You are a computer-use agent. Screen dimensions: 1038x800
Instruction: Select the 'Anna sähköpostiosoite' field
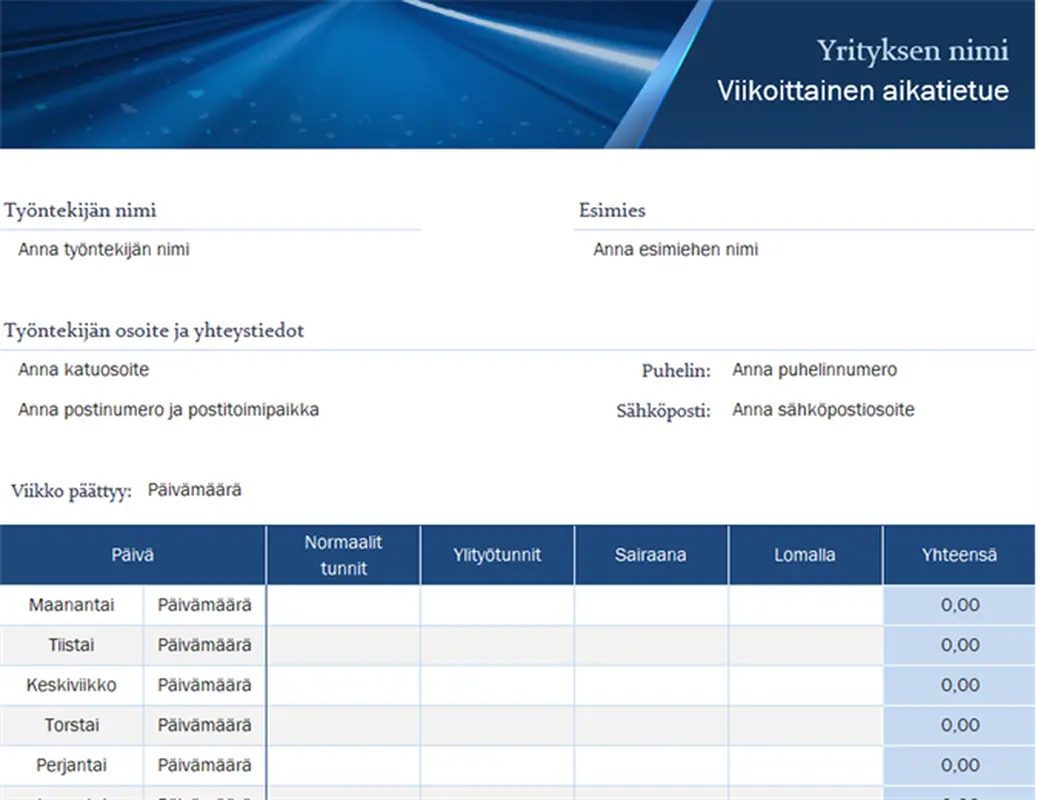coord(822,409)
